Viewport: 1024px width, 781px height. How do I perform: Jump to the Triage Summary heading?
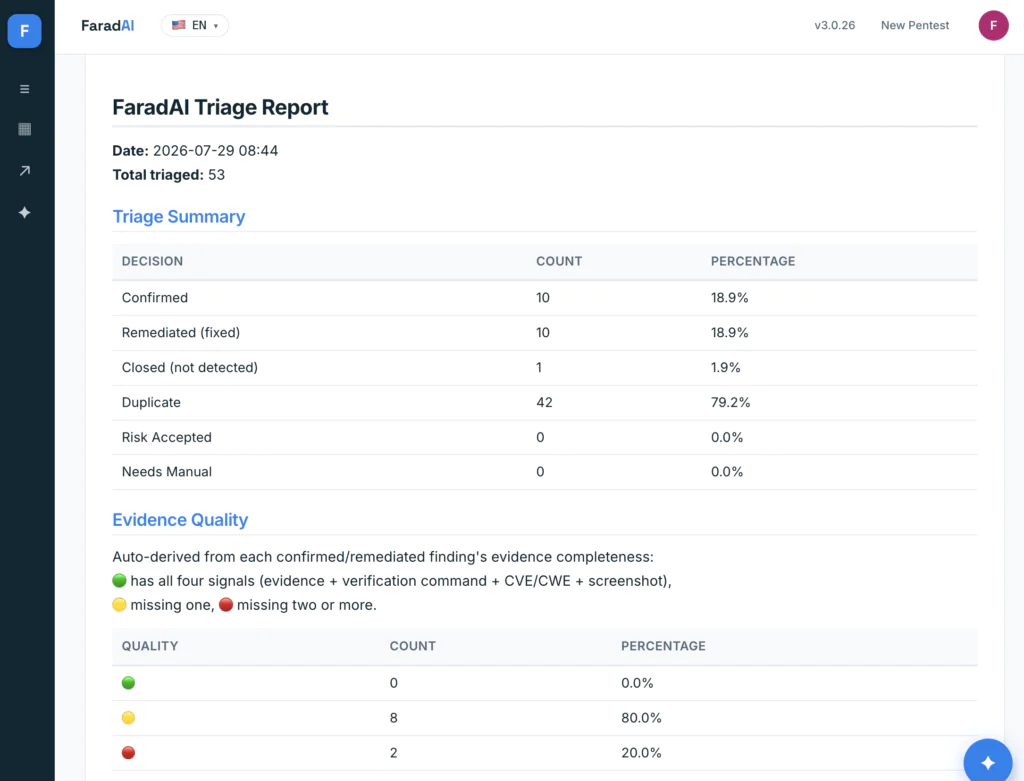178,216
